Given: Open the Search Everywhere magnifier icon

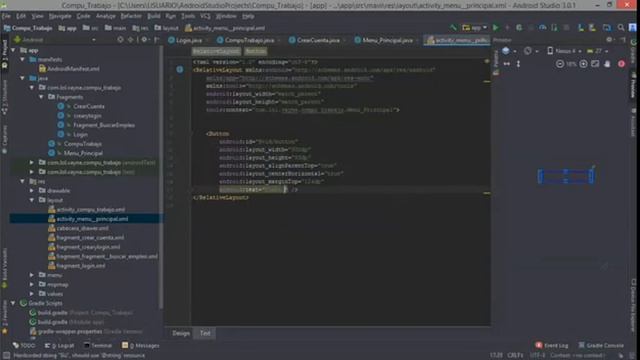Looking at the screenshot, I should 621,27.
